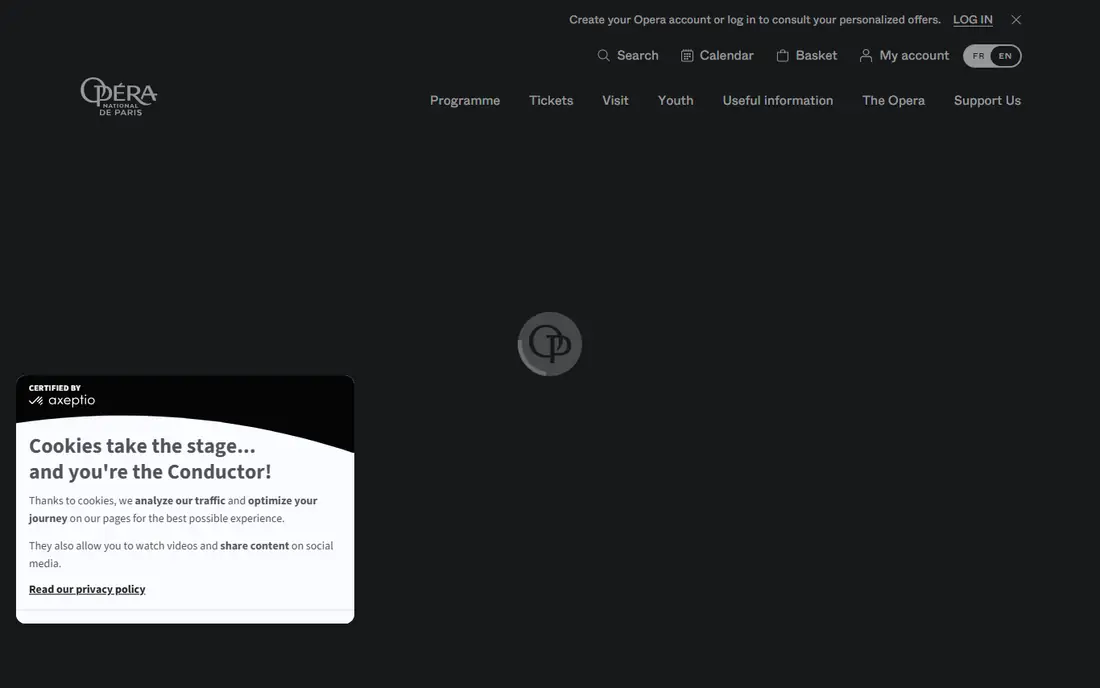This screenshot has width=1100, height=688.
Task: Open the Visit menu
Action: [615, 100]
